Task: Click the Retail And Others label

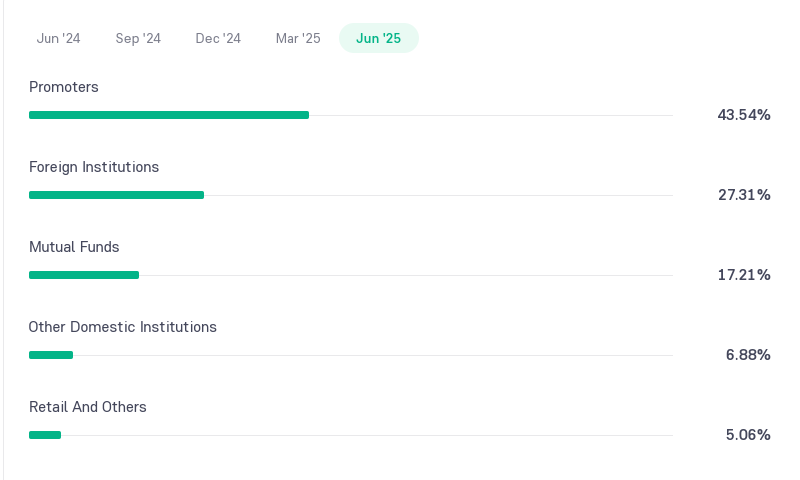Action: coord(88,407)
